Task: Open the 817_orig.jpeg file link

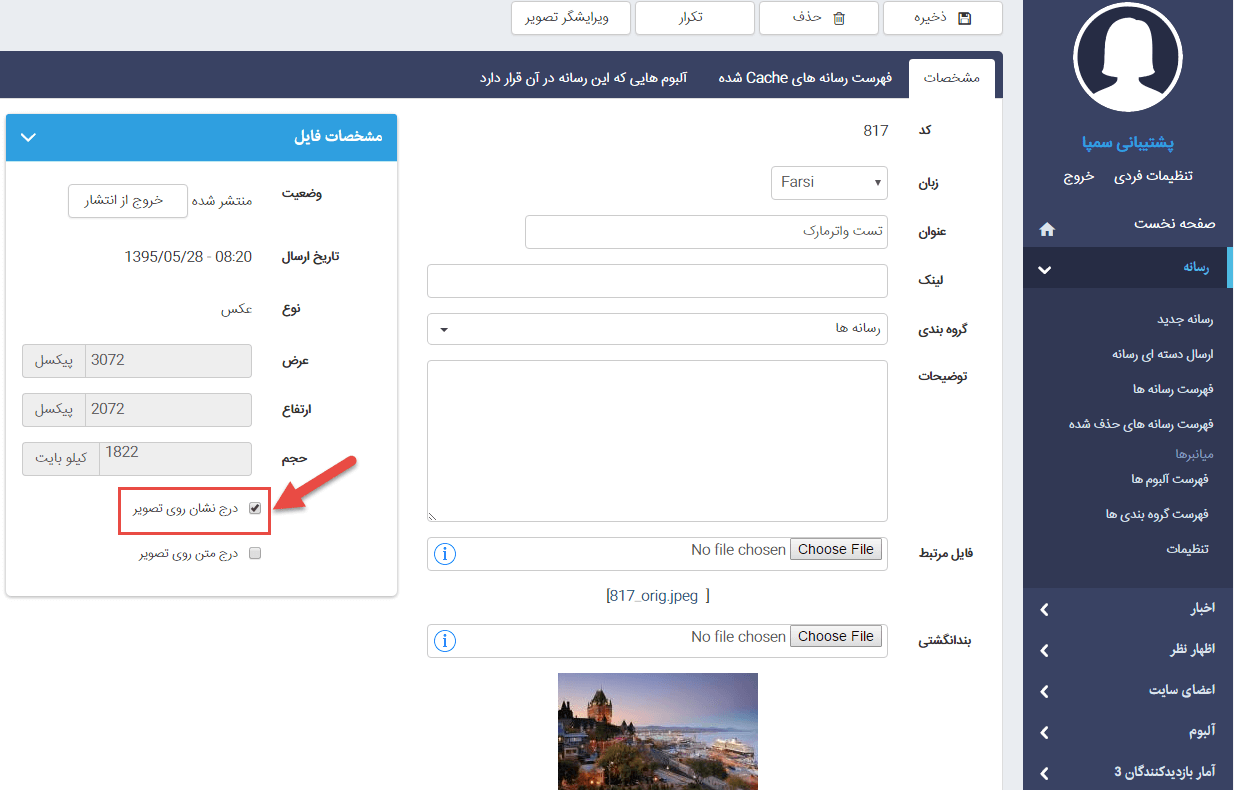Action: (657, 596)
